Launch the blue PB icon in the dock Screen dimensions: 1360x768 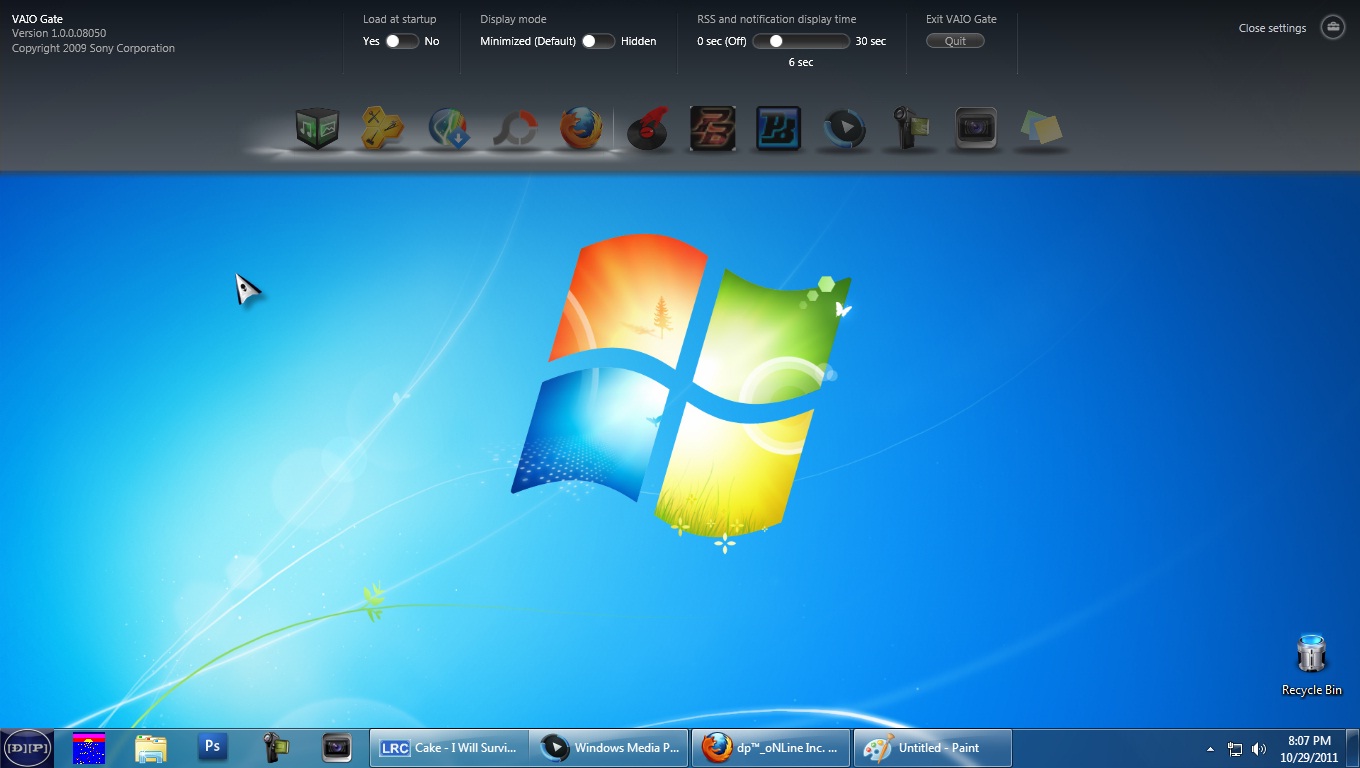(x=779, y=129)
